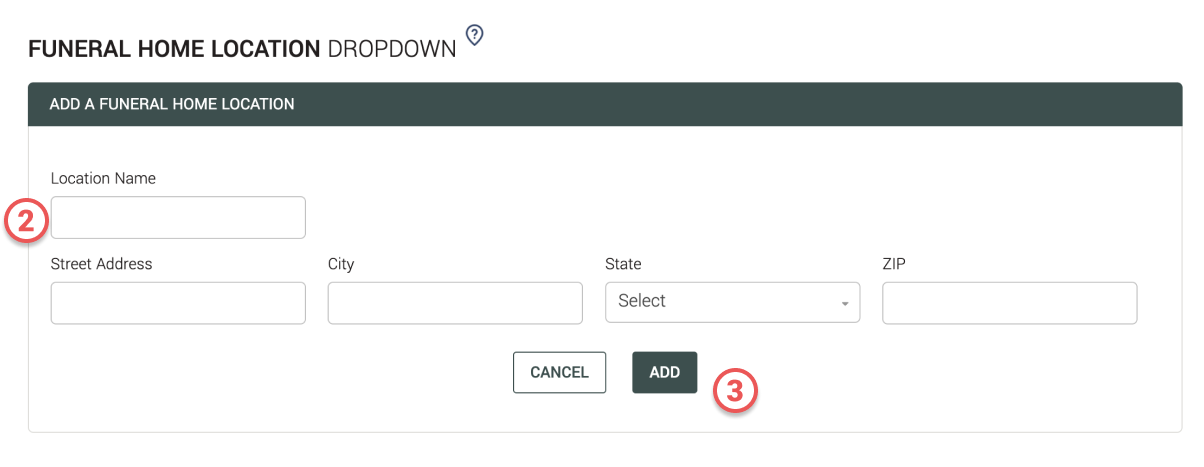The height and width of the screenshot is (467, 1204).
Task: Cancel adding the funeral home location
Action: tap(559, 372)
